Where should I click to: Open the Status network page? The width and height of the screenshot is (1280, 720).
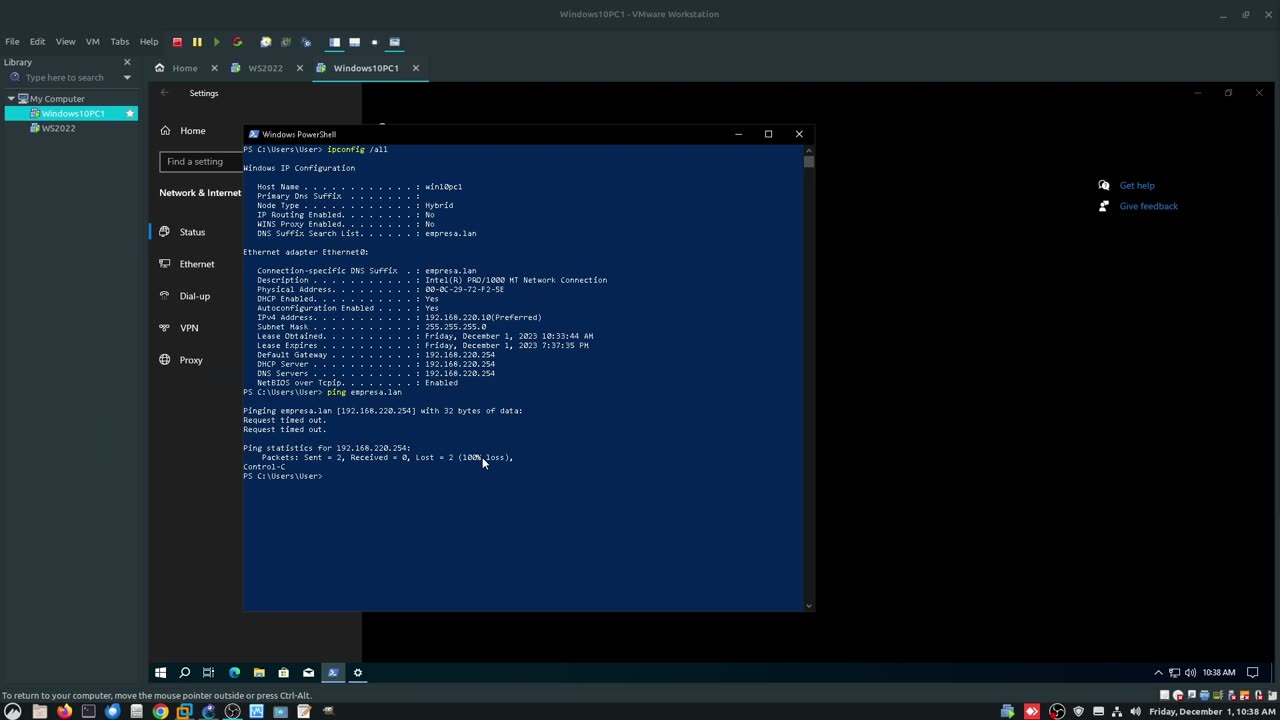[192, 232]
